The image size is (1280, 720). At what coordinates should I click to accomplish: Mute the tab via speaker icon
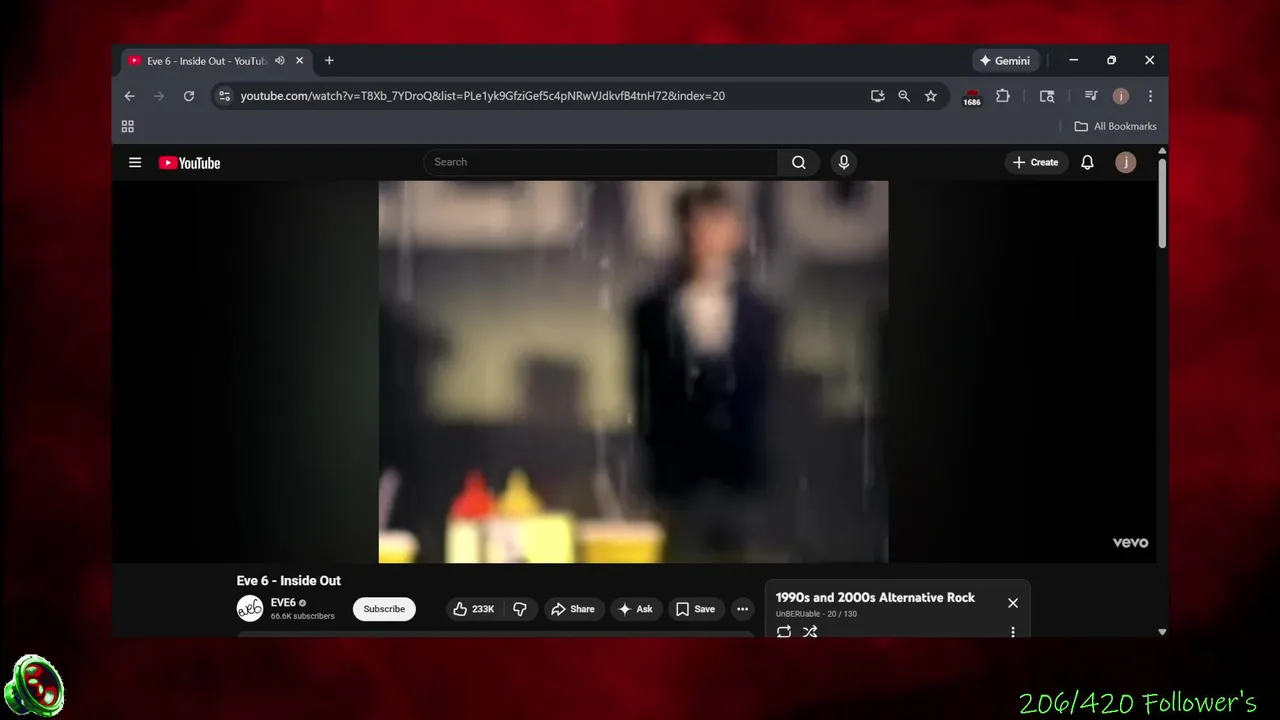280,61
